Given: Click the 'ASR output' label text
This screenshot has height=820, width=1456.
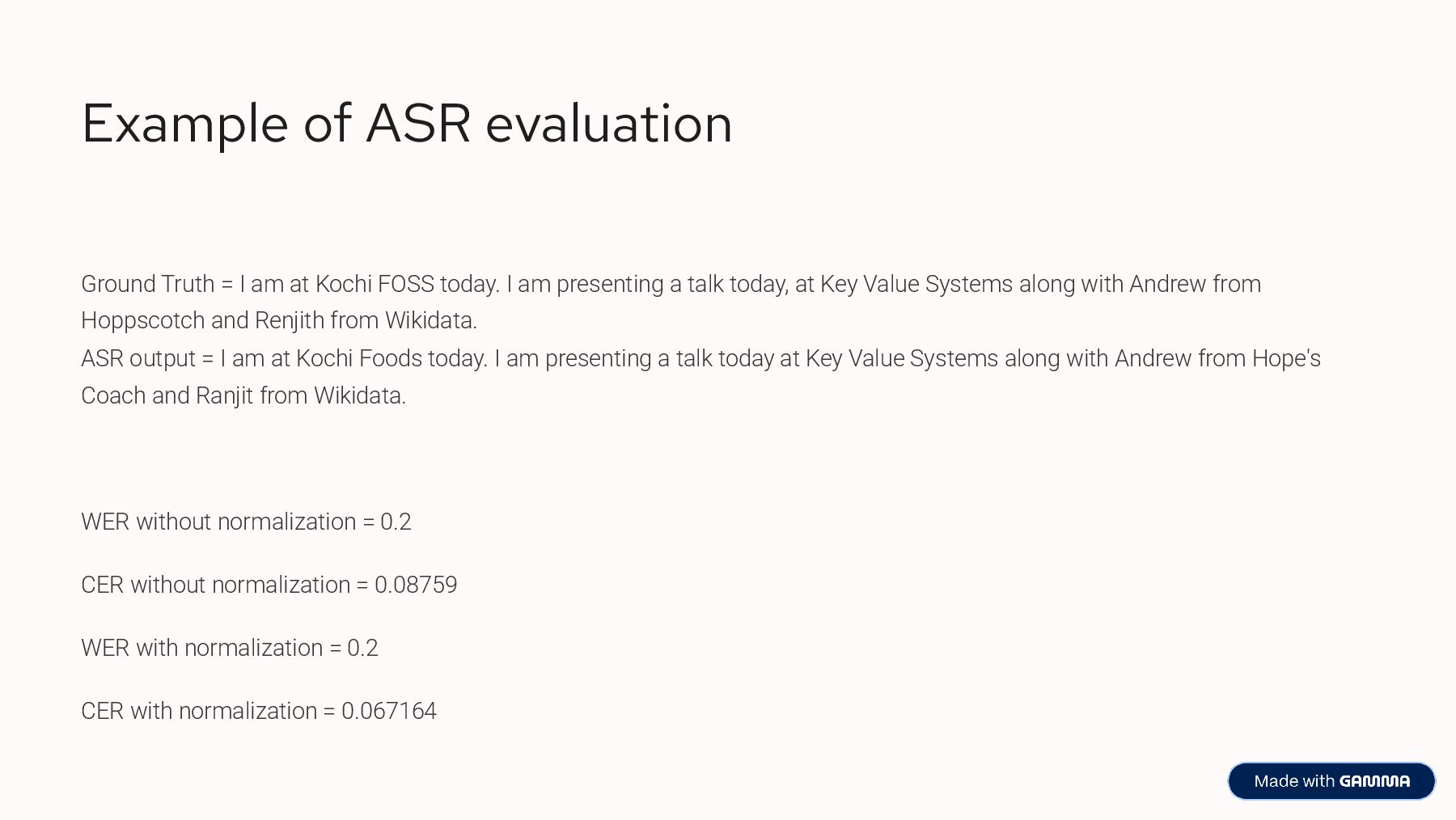Looking at the screenshot, I should click(x=138, y=358).
